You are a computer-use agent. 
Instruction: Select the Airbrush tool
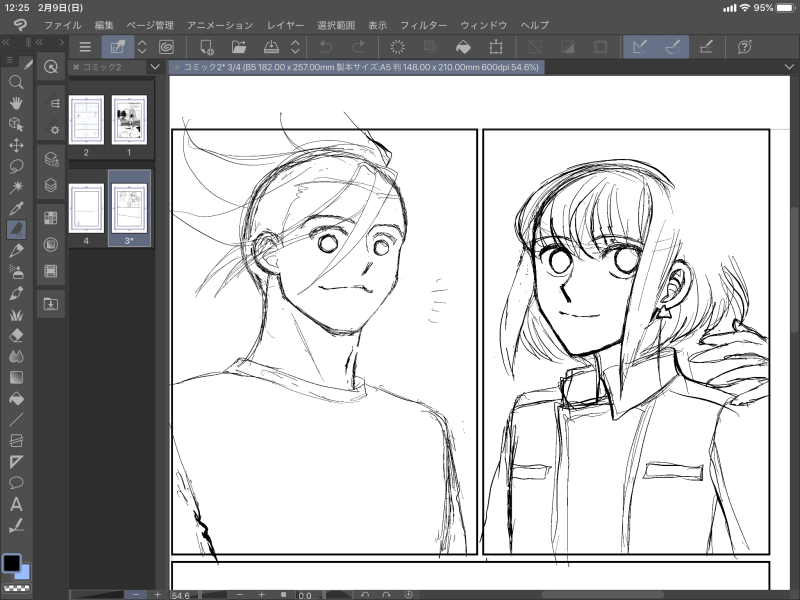16,272
